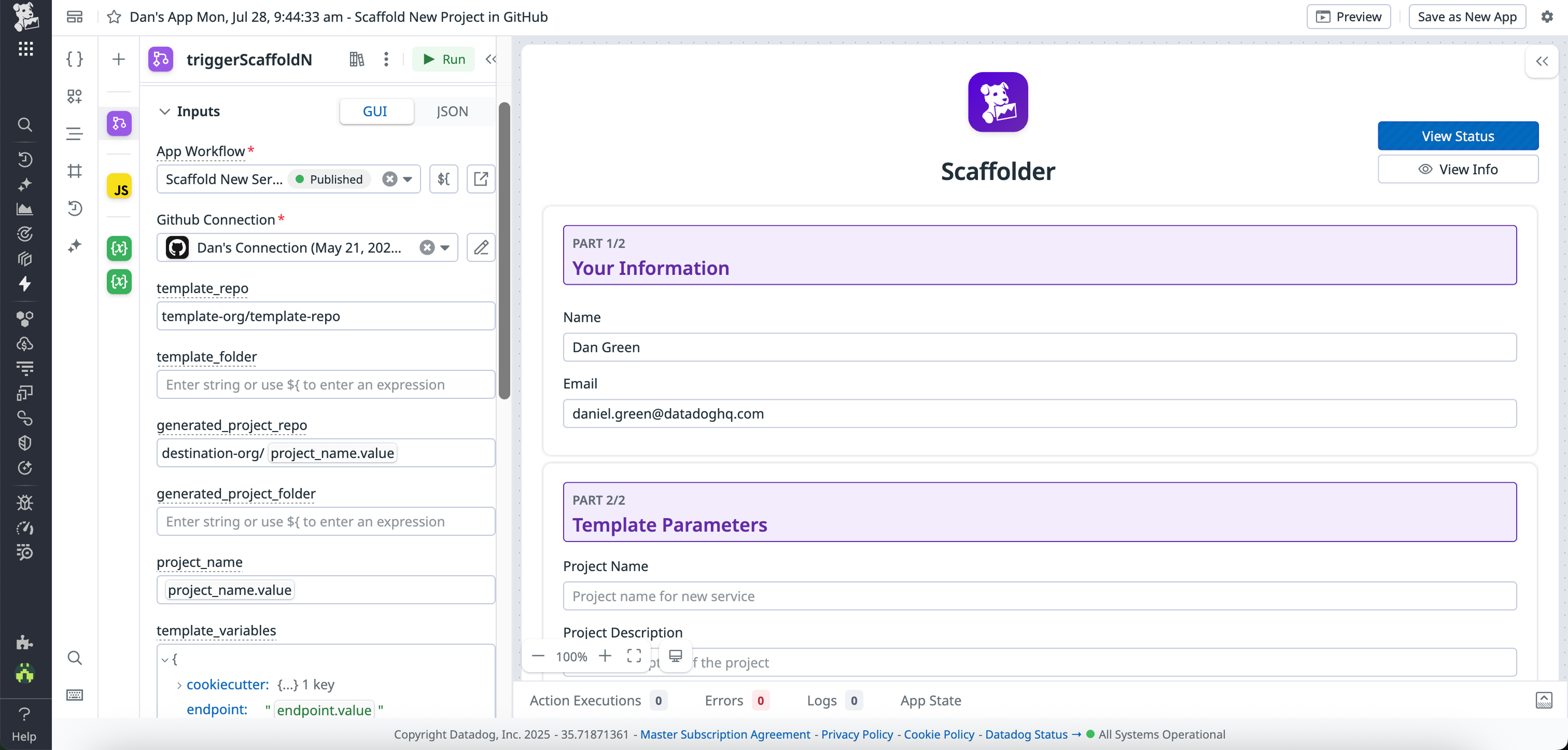Collapse the Inputs section
This screenshot has width=1568, height=750.
tap(165, 112)
